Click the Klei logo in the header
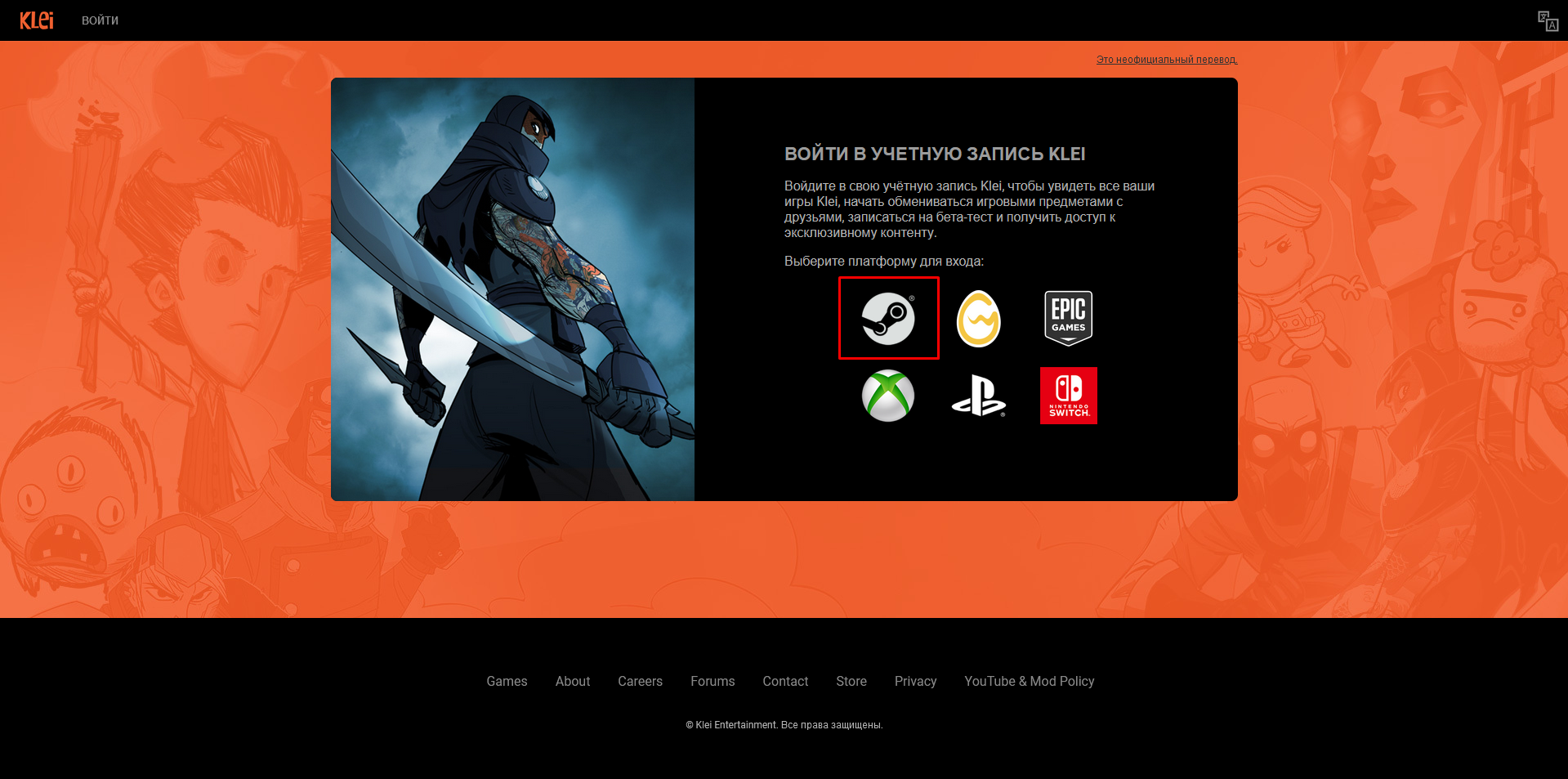Screen dimensions: 1568x779 pos(37,20)
